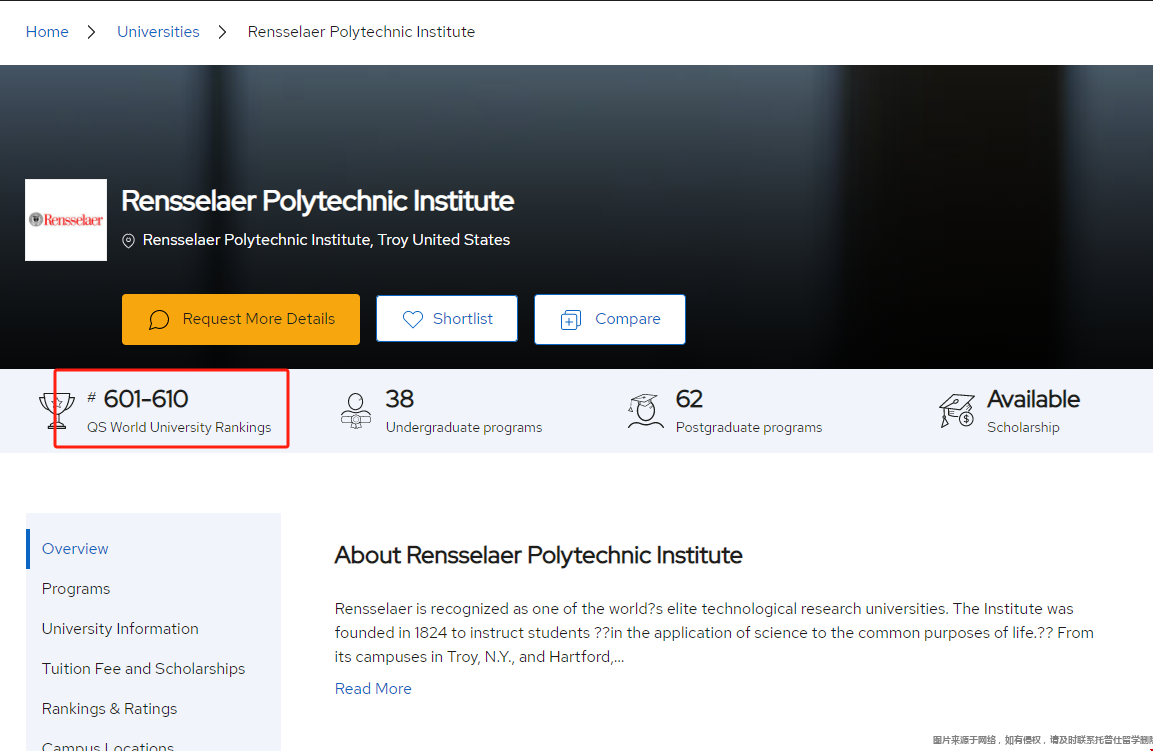
Task: Click the undergraduate programs diploma icon
Action: click(x=356, y=410)
